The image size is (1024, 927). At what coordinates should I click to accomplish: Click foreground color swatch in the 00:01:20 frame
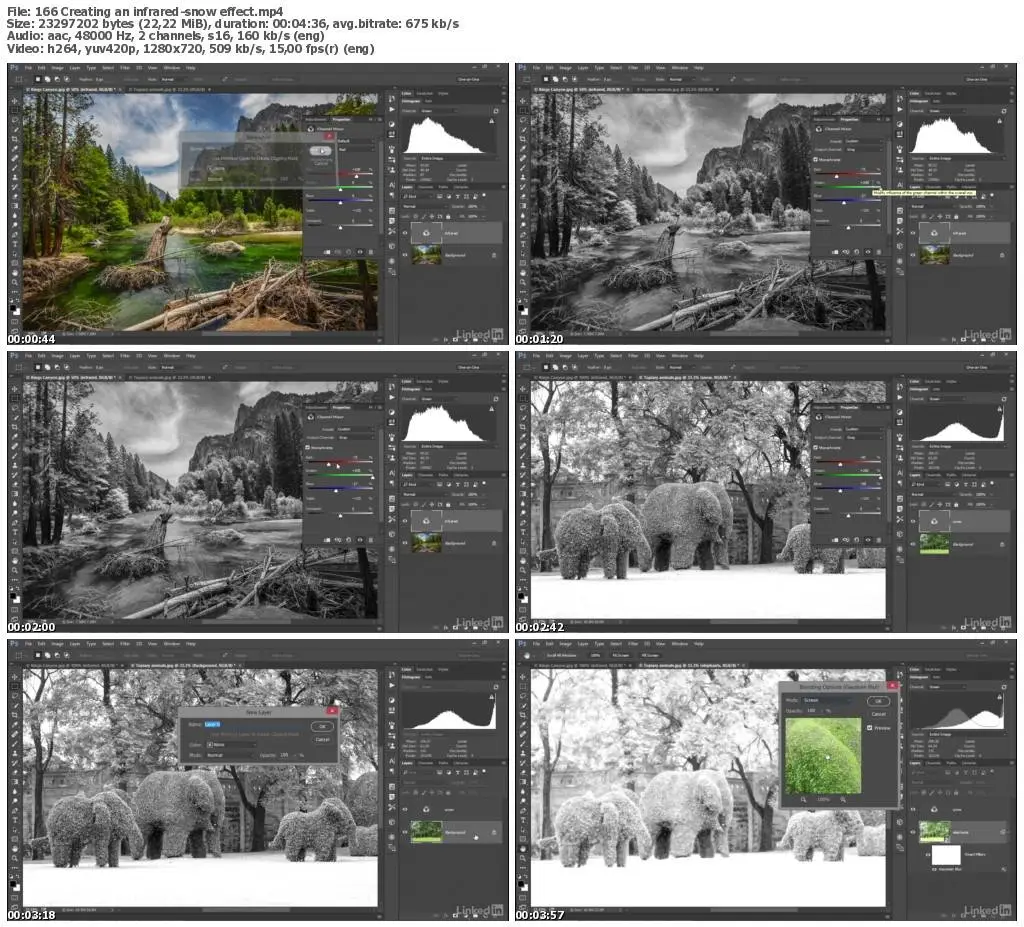(520, 308)
